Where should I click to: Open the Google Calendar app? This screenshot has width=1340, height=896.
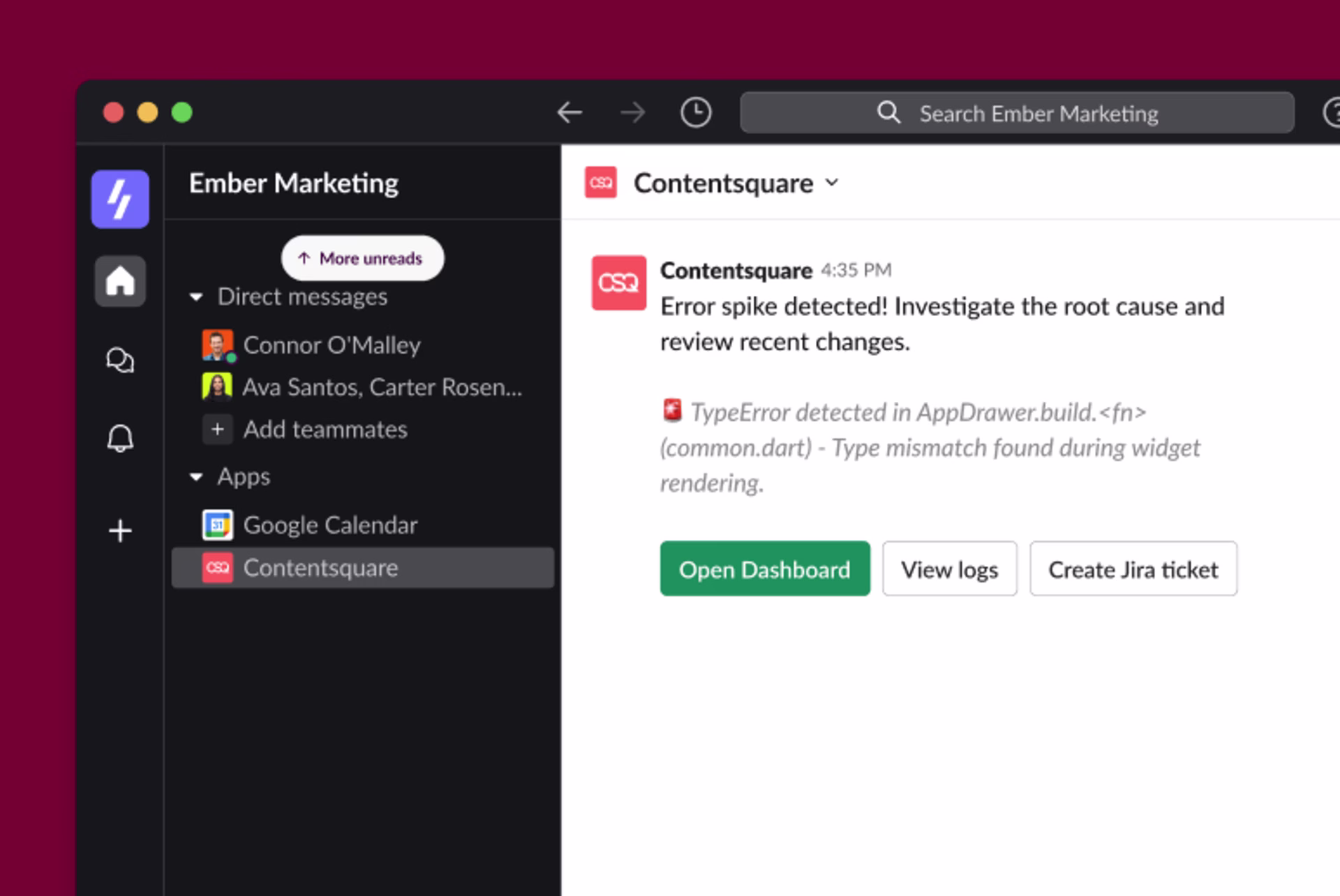coord(363,525)
